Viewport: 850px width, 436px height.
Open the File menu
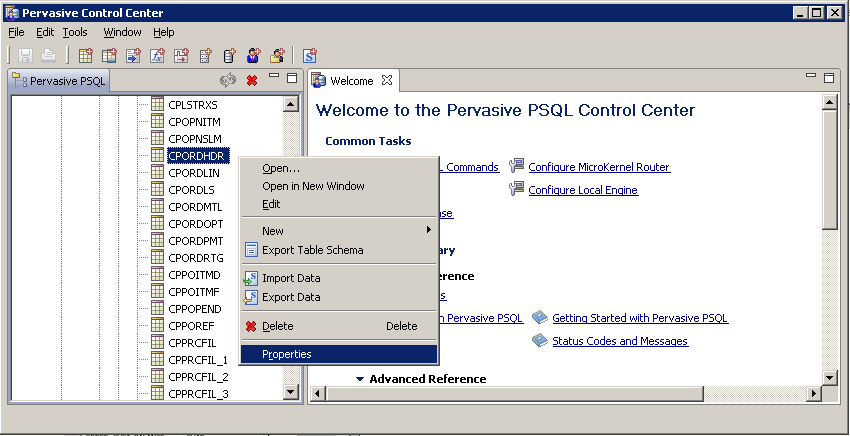pyautogui.click(x=16, y=33)
